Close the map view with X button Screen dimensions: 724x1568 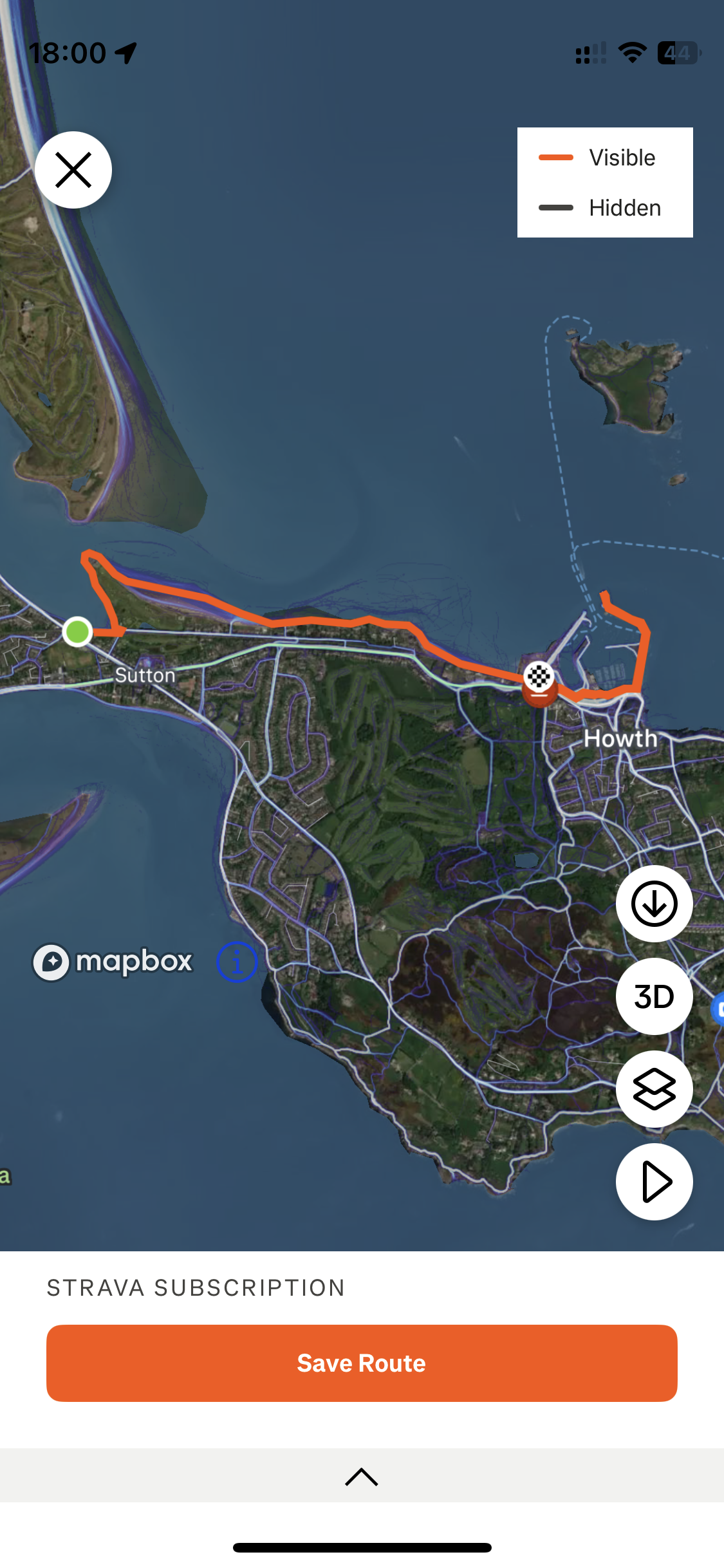[x=73, y=170]
